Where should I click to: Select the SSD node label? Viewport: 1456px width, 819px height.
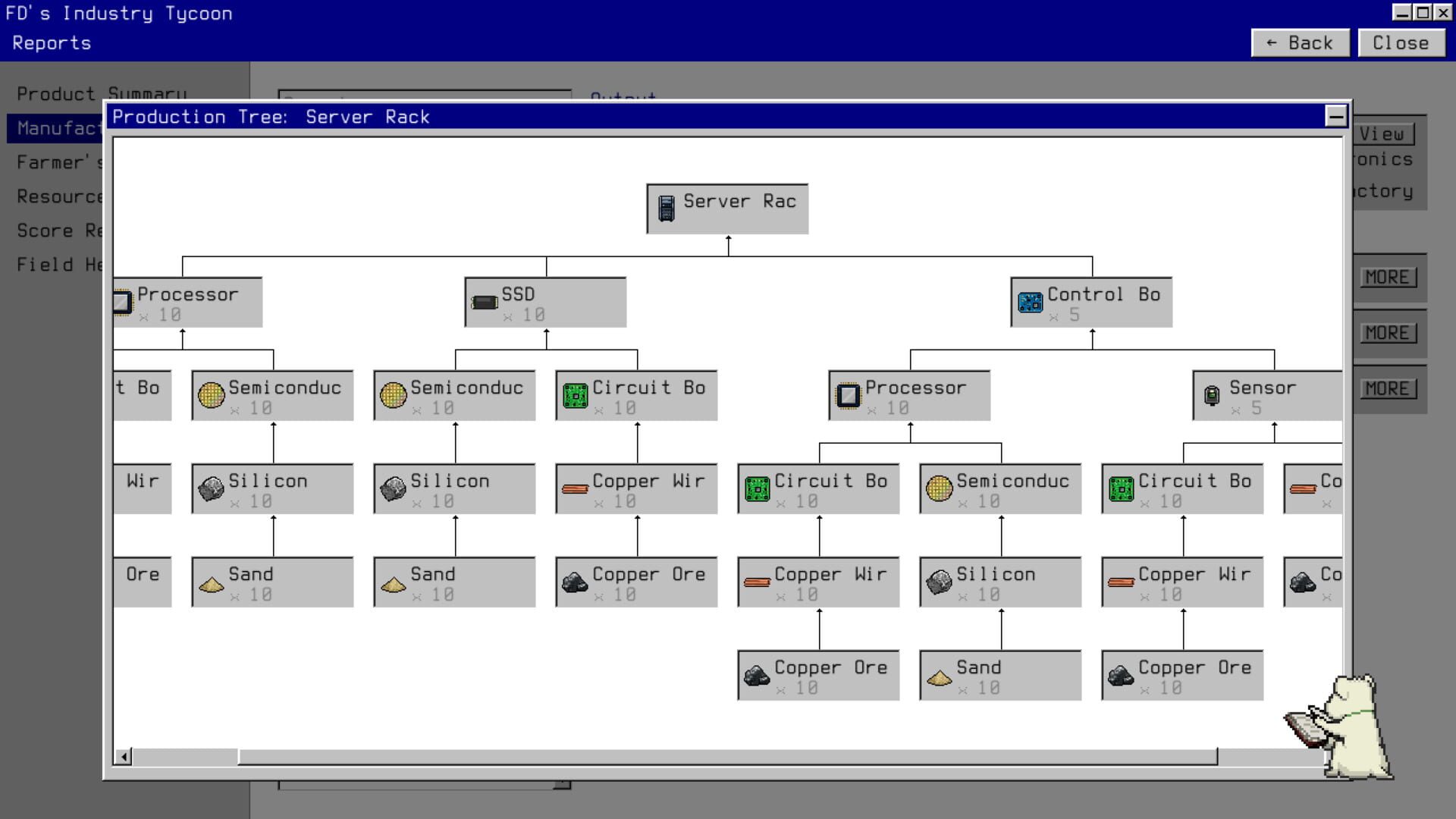point(518,294)
